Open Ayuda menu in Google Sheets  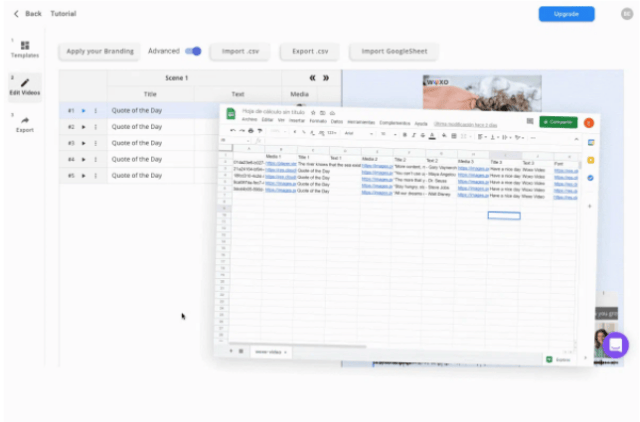click(x=421, y=124)
